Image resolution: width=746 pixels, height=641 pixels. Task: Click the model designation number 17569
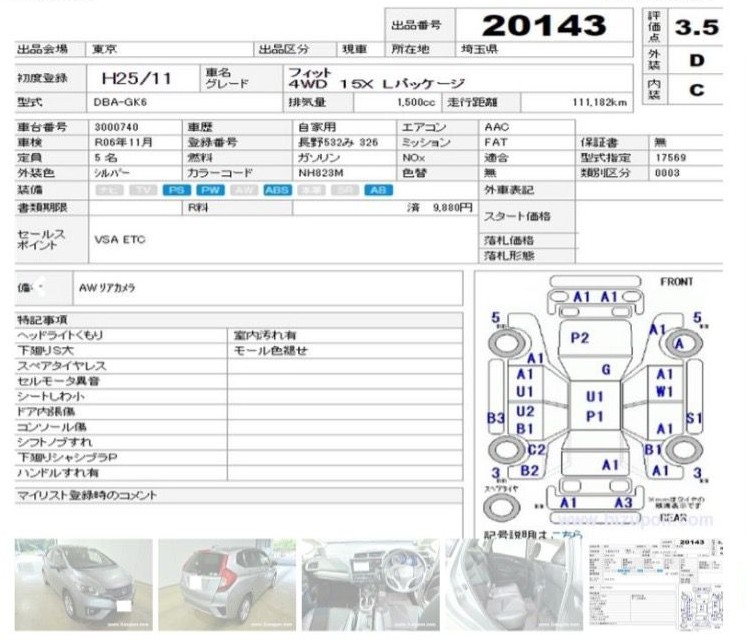[671, 158]
